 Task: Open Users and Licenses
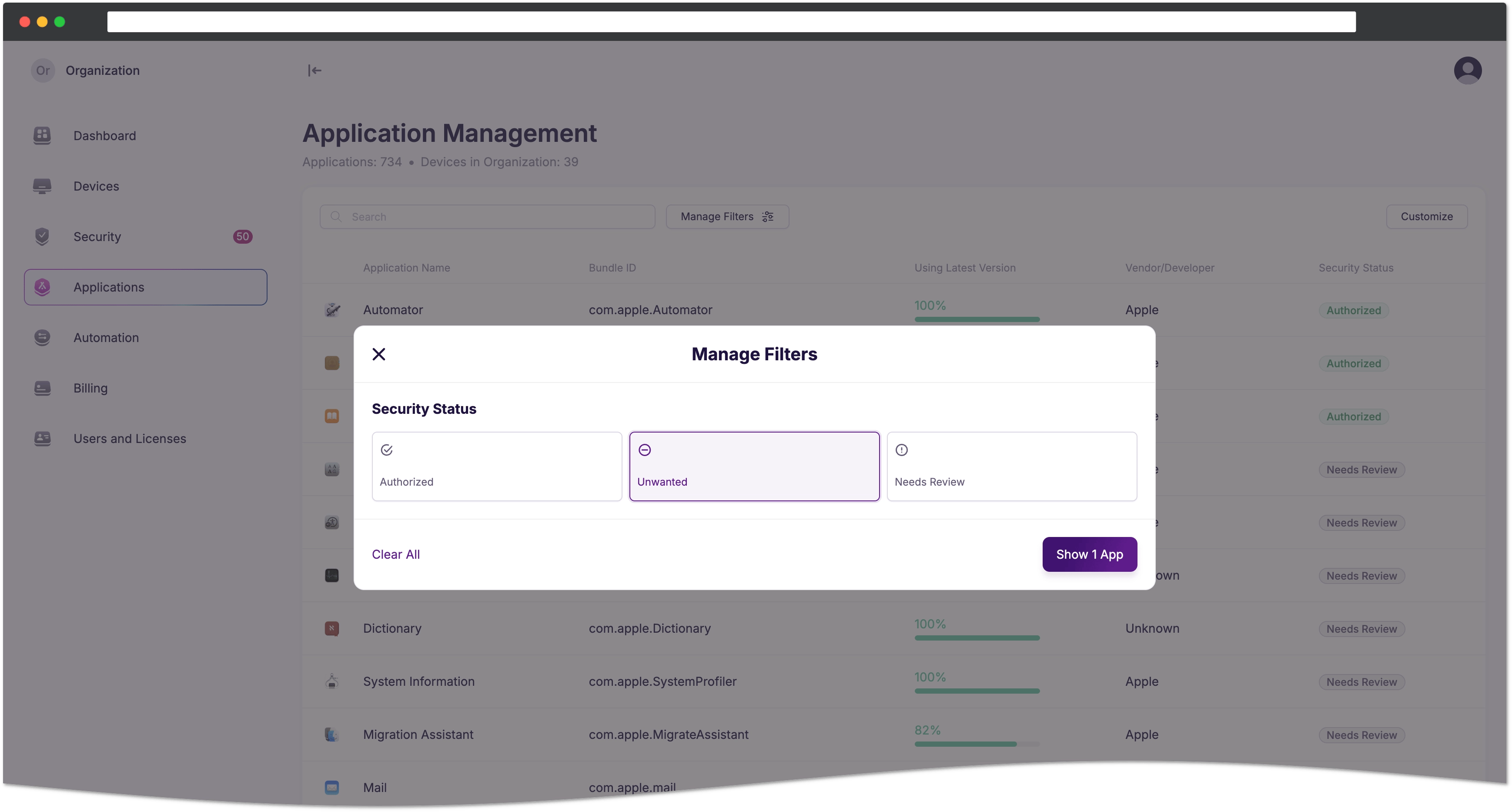point(146,439)
